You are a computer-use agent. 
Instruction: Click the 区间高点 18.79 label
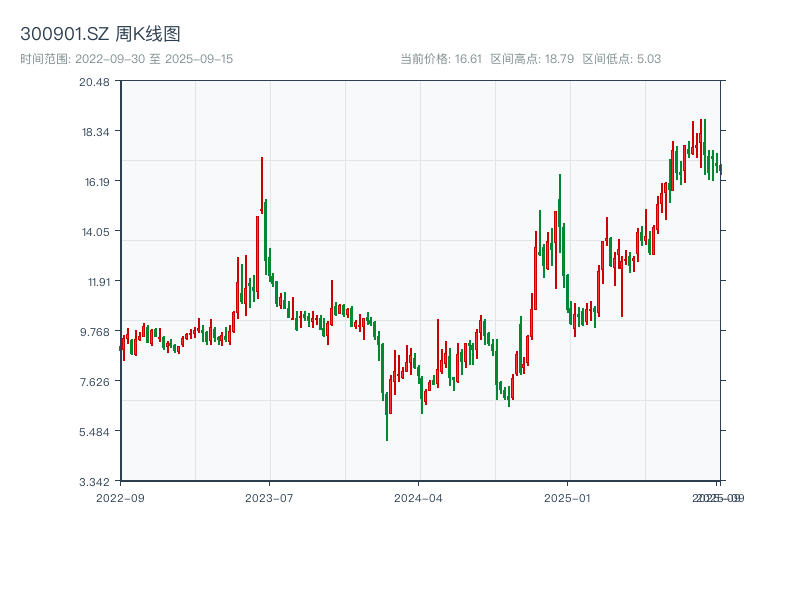(x=532, y=59)
